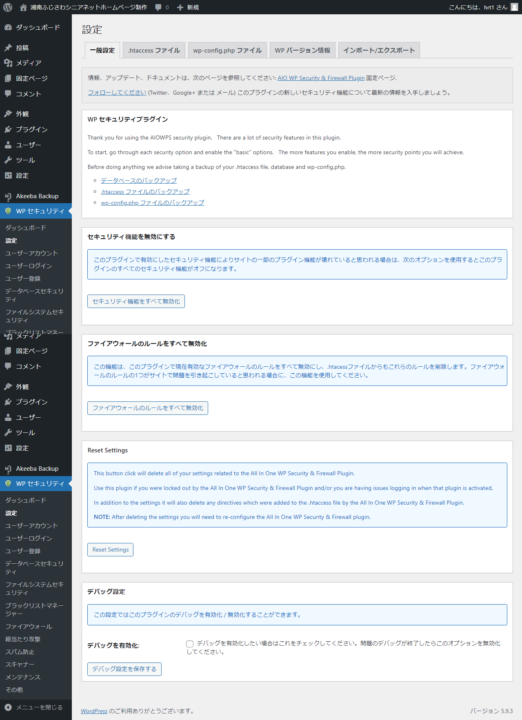Open the AIO WP Security & Firewall Plugin link
522x720 pixels.
point(321,78)
